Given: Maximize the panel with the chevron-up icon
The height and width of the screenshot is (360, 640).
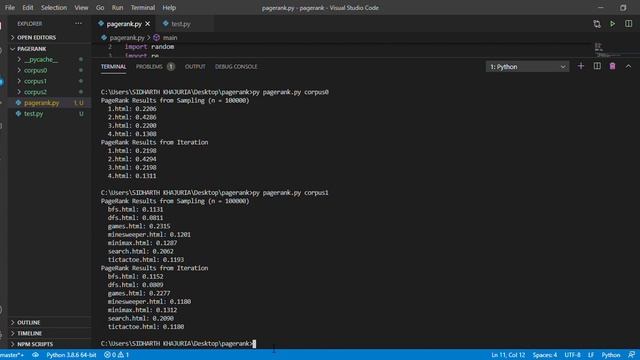Looking at the screenshot, I should point(628,66).
